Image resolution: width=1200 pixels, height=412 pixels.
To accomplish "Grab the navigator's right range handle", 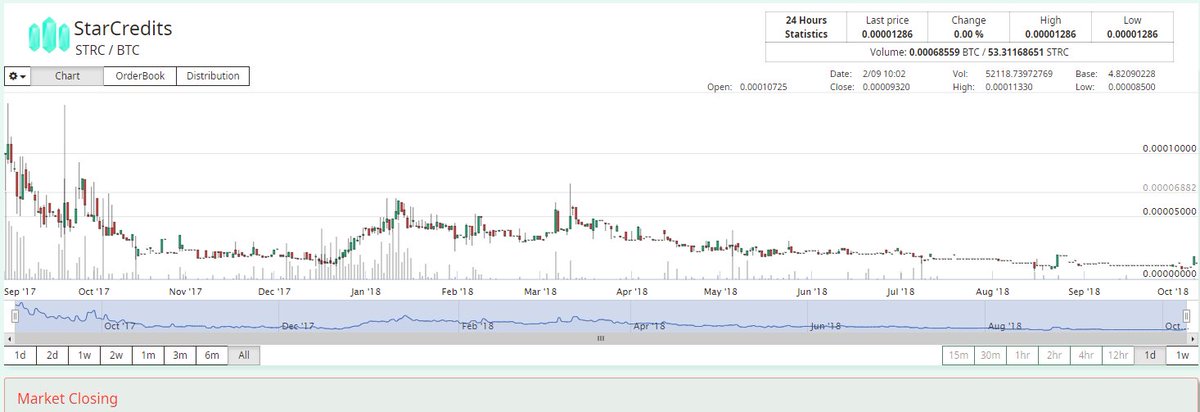I will click(1185, 315).
